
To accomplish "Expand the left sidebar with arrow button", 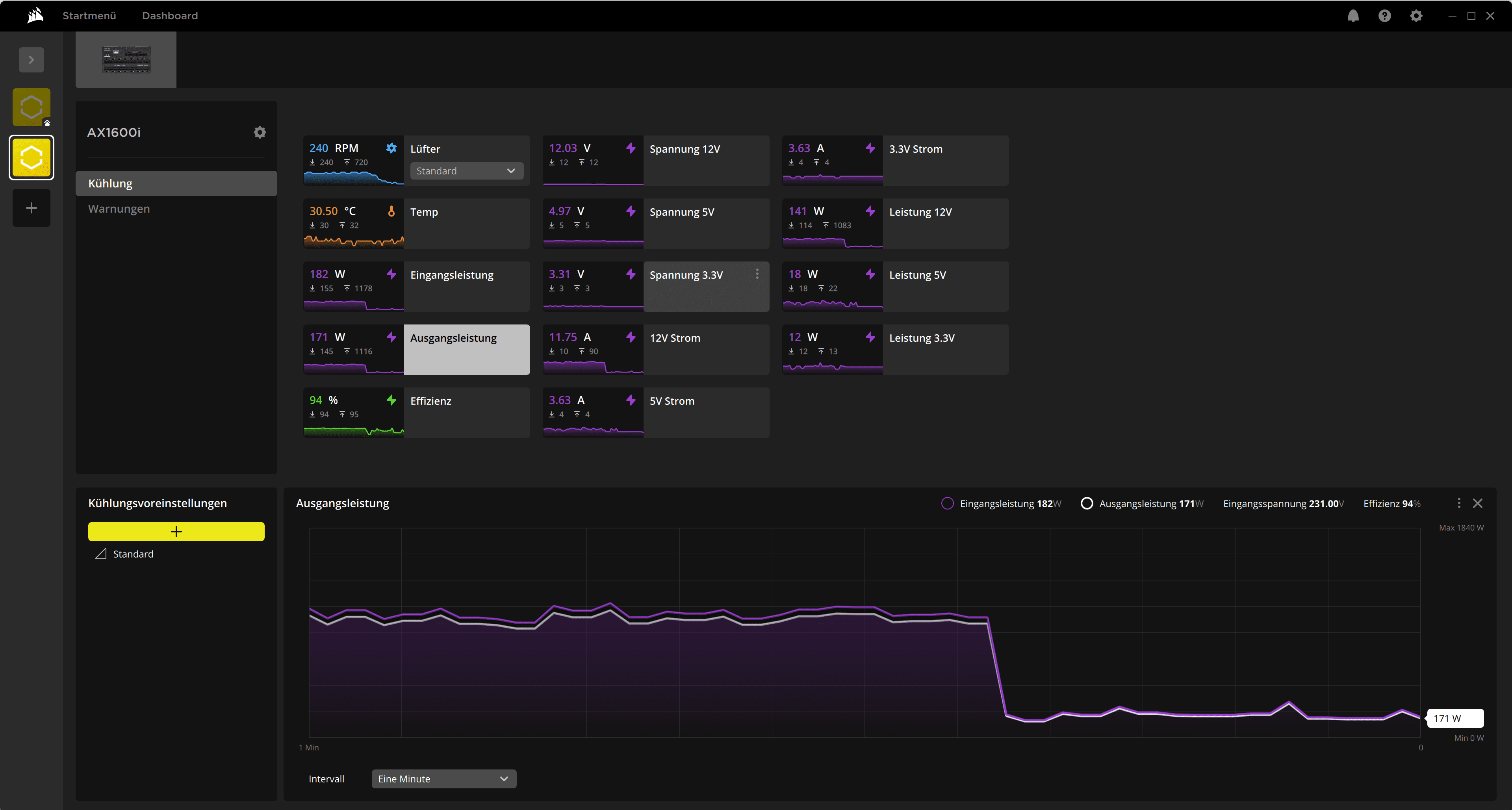I will pyautogui.click(x=32, y=60).
